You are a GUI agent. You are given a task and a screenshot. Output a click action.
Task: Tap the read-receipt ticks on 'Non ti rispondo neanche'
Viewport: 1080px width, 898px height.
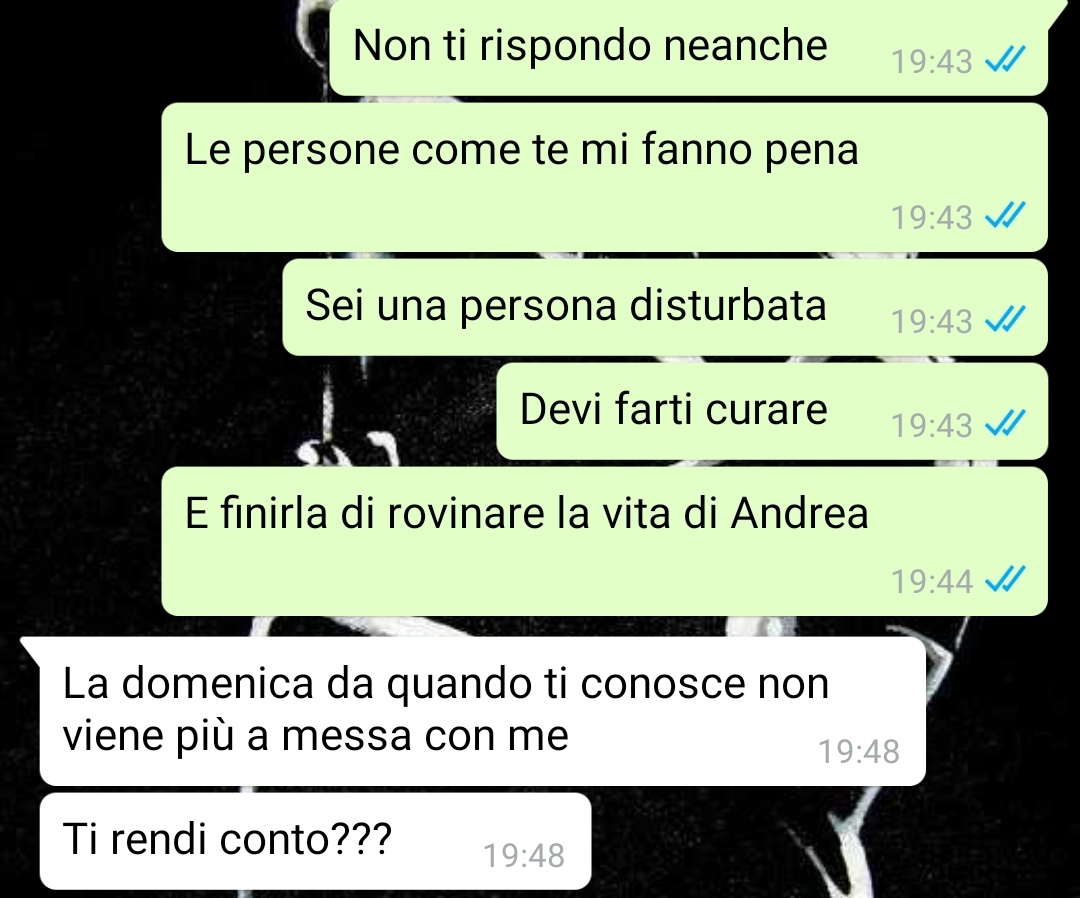coord(1006,60)
